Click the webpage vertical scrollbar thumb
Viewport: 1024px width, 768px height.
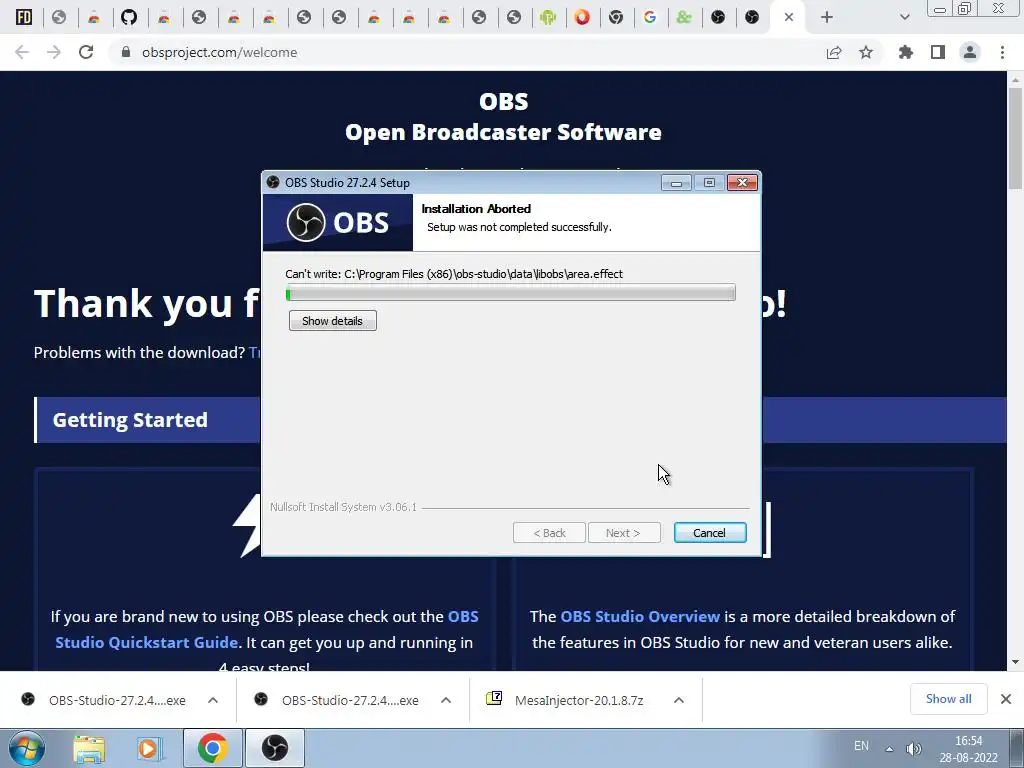(1015, 137)
